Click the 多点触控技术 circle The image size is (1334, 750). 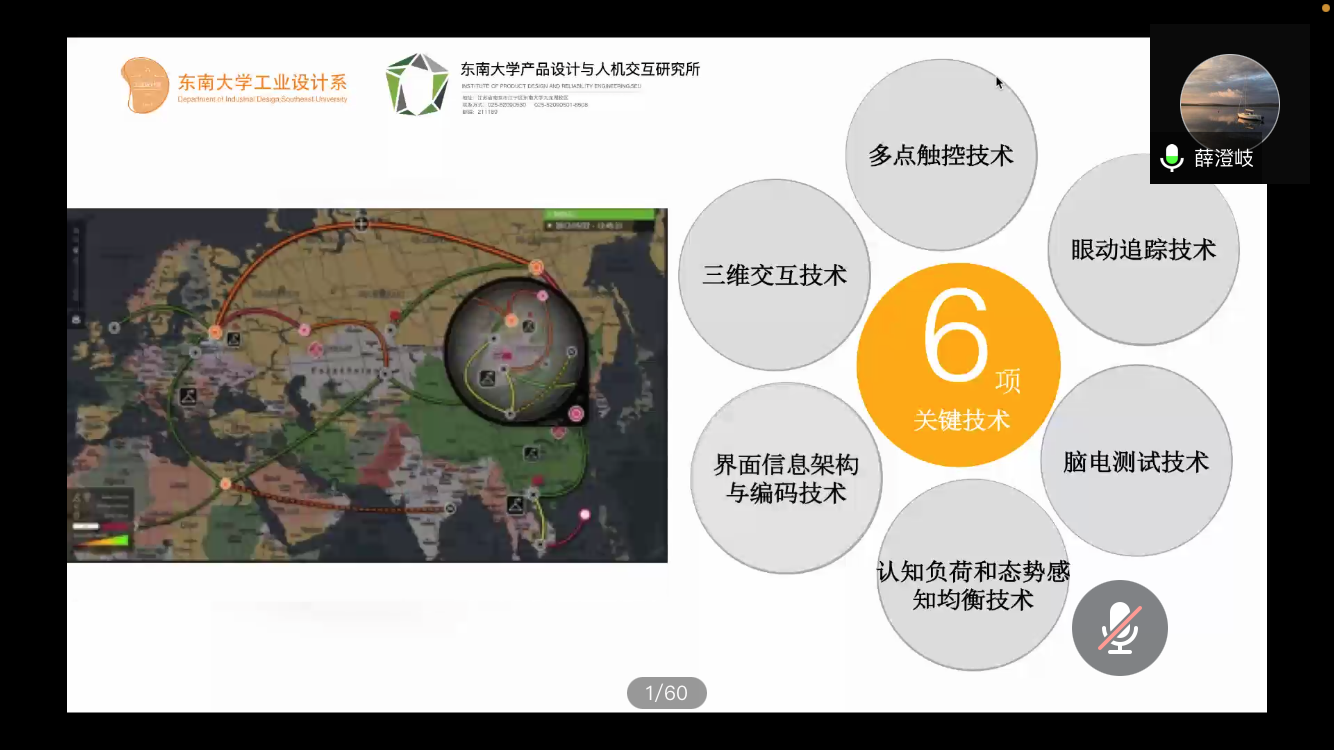pos(941,154)
